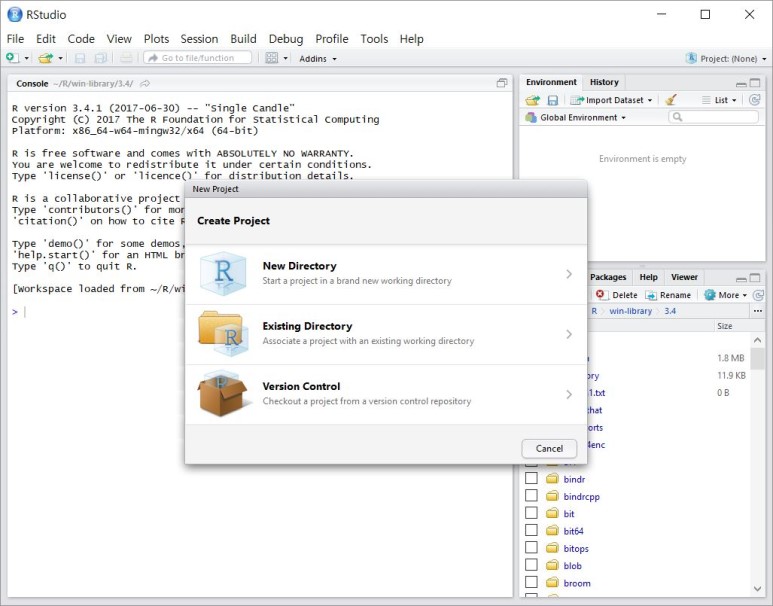The image size is (773, 606).
Task: Click the Files pane refresh icon
Action: click(x=758, y=295)
